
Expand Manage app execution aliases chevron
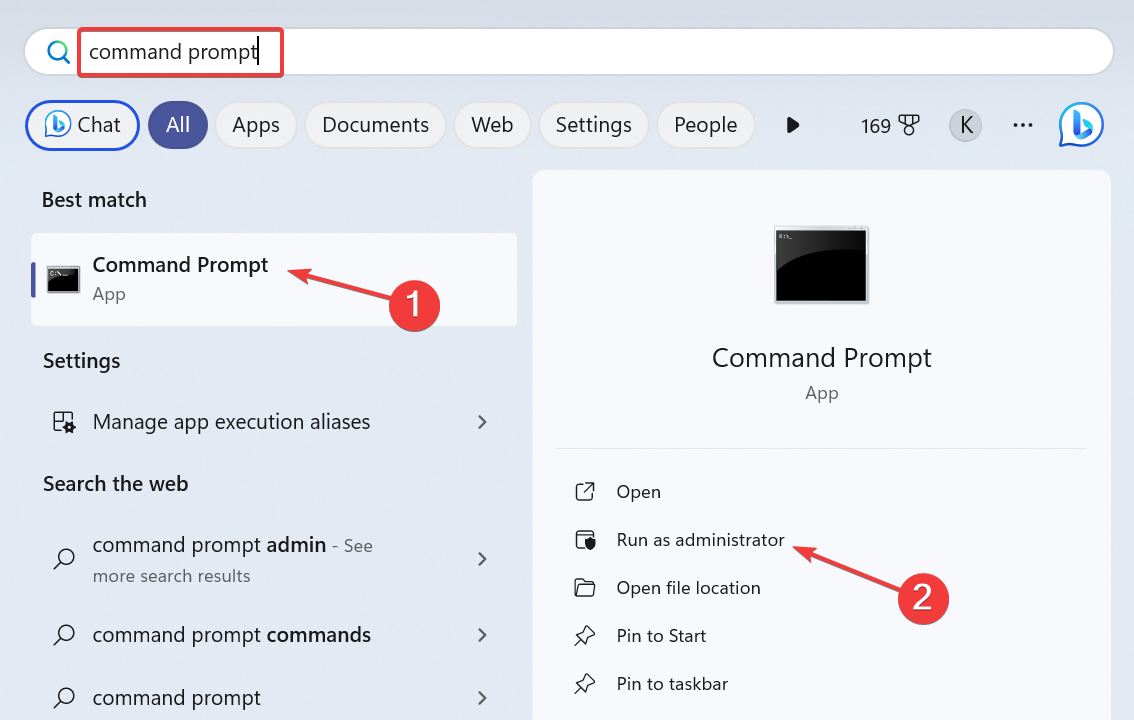click(x=482, y=422)
